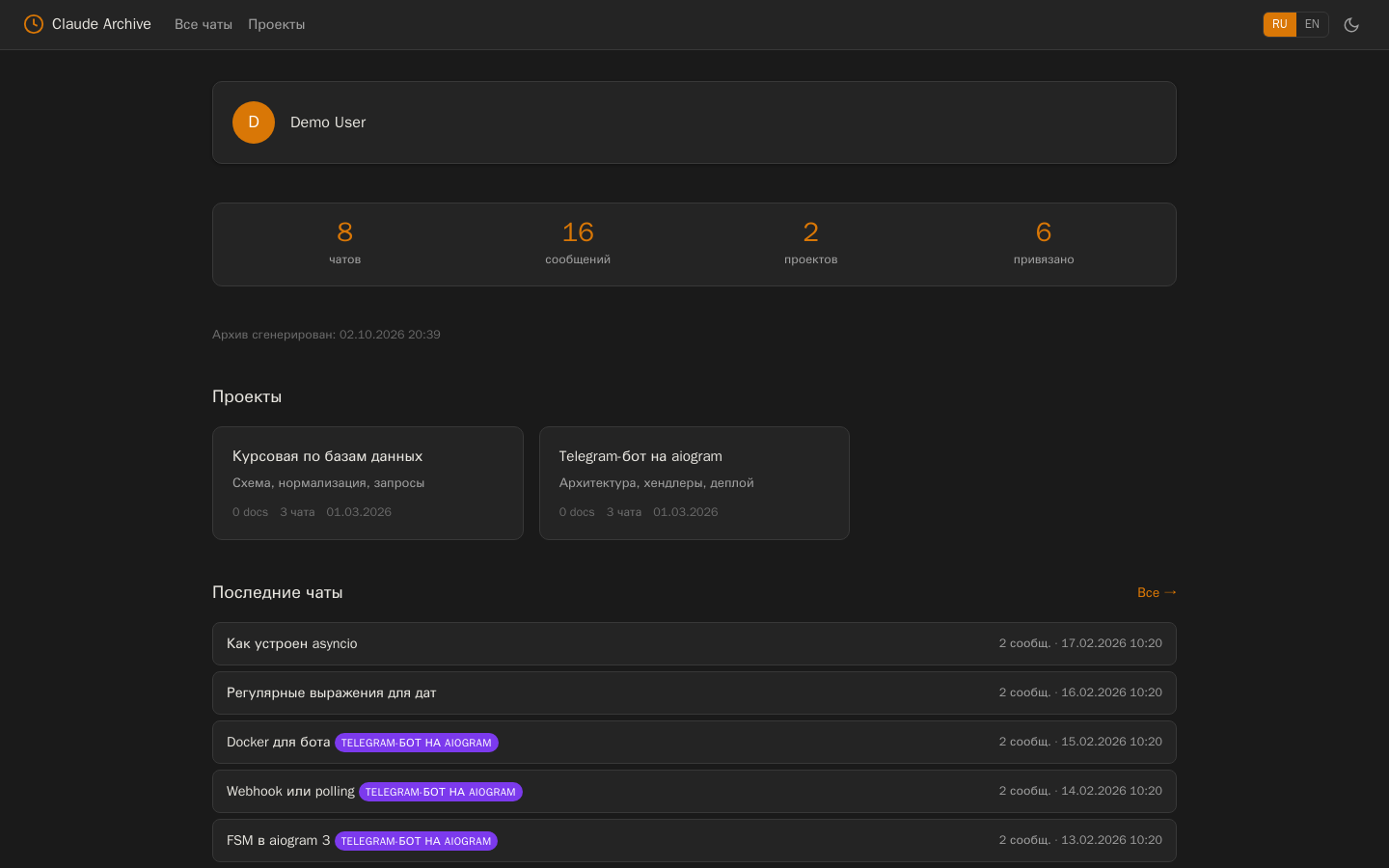1389x868 pixels.
Task: Toggle dark mode with the moon icon
Action: 1351,24
